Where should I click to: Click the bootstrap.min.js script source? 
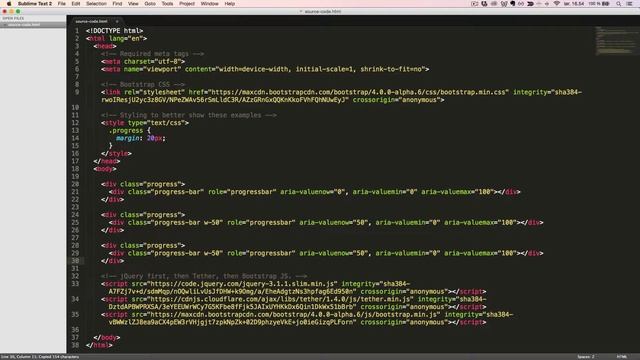click(293, 315)
